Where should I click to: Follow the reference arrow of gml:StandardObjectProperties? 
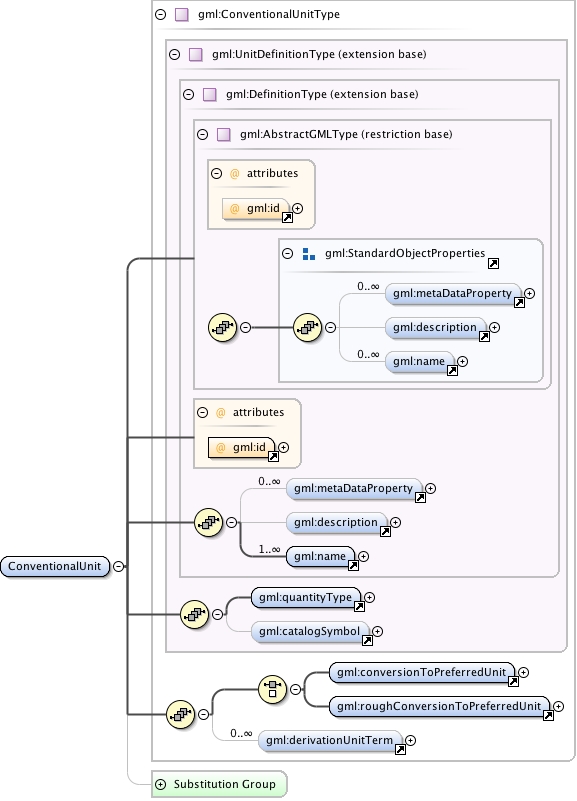(x=493, y=264)
